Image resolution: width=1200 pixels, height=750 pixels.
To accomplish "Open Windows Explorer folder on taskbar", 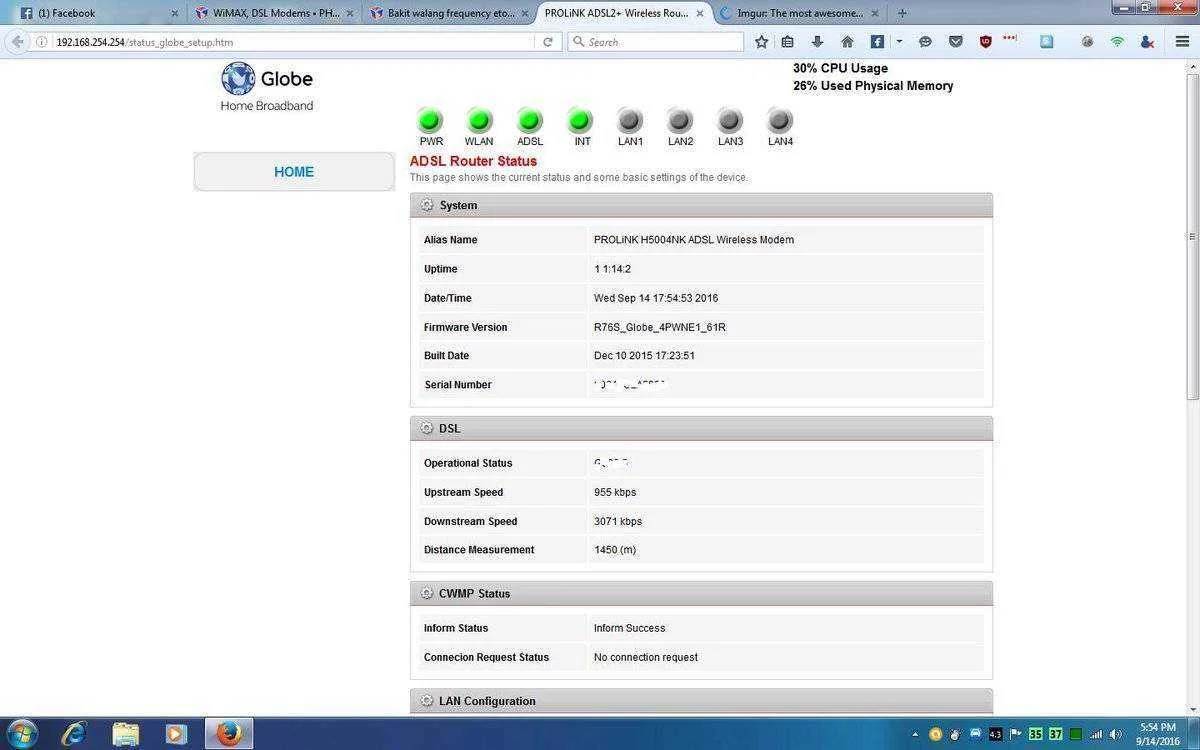I will pyautogui.click(x=125, y=734).
